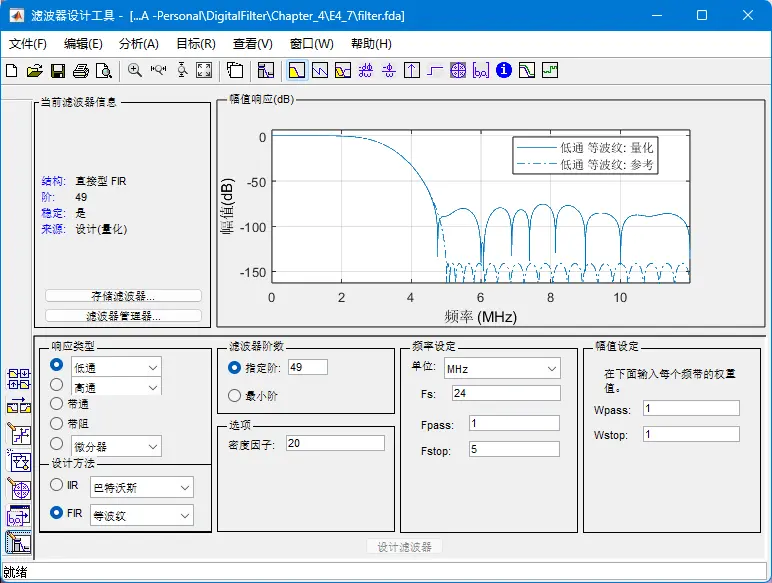Screen dimensions: 772x583
Task: Open the FIR method dropdown showing 等波纹
Action: 142,516
